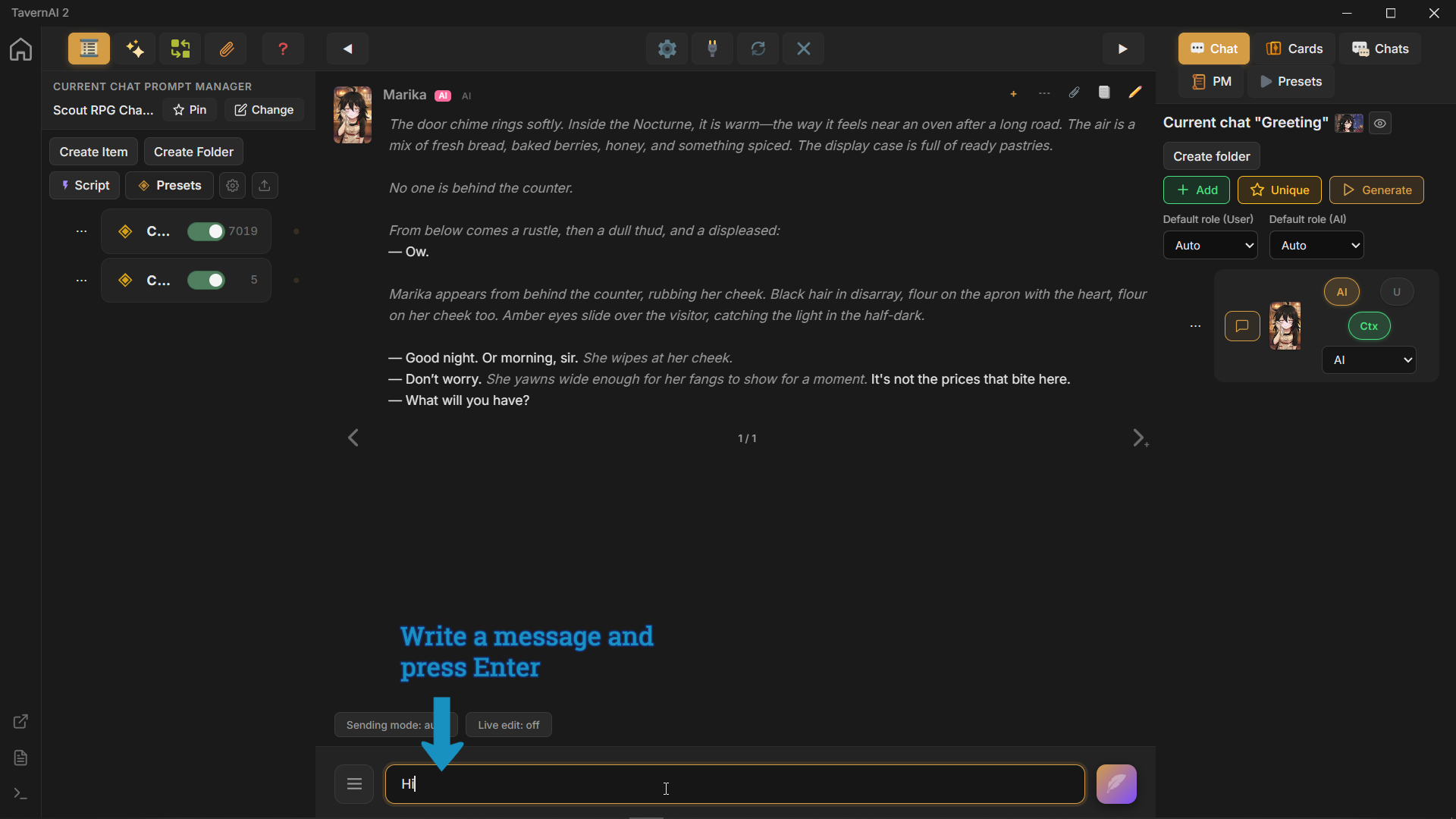Send message with the feather button

click(1116, 783)
